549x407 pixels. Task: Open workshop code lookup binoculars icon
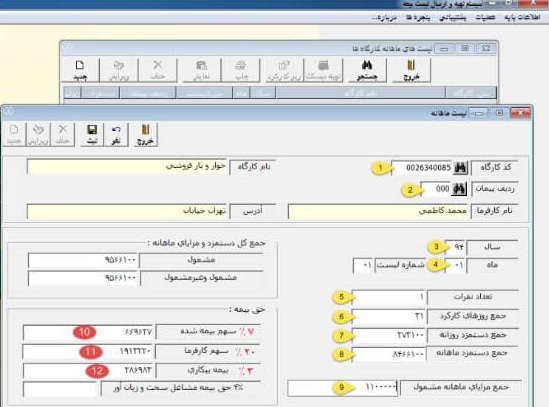pos(460,168)
